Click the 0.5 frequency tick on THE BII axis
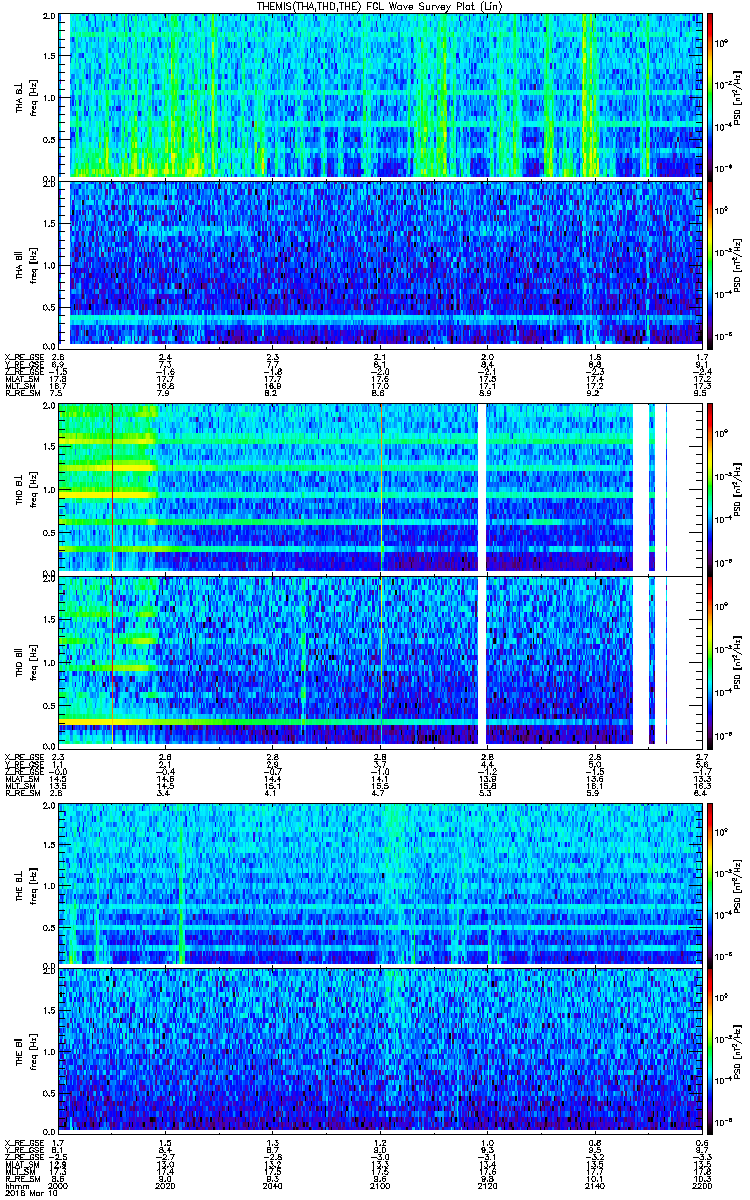Screen dimensions: 750x1200 pos(48,1092)
